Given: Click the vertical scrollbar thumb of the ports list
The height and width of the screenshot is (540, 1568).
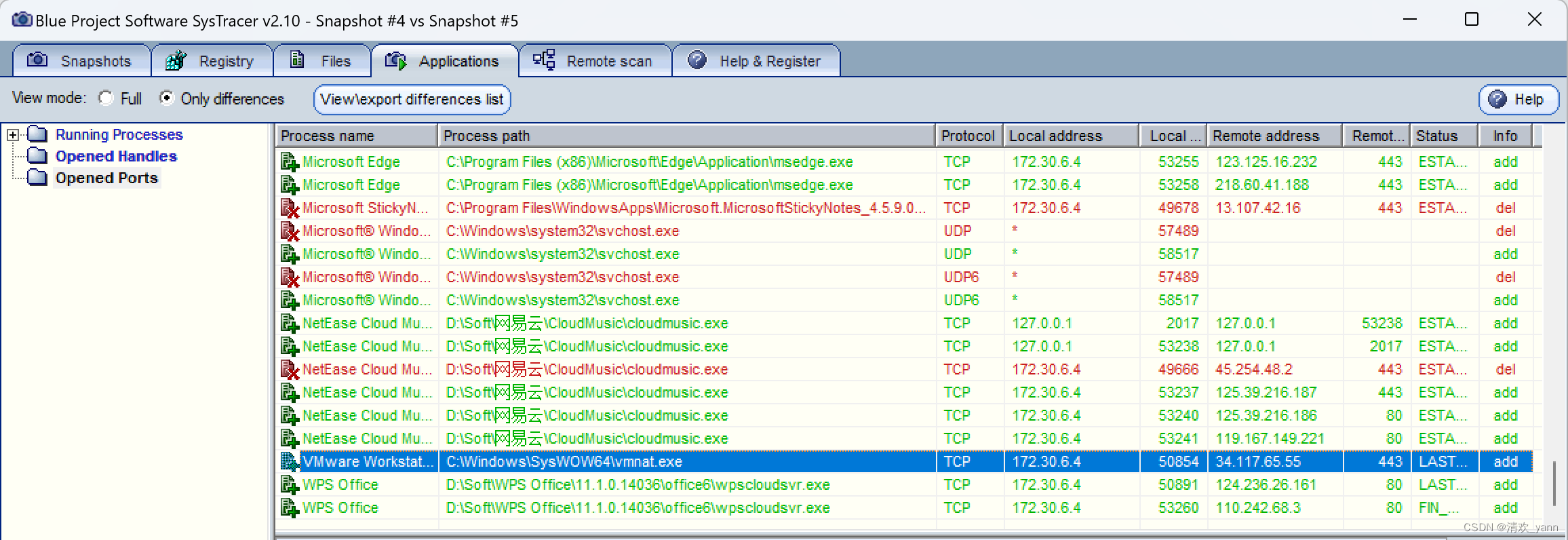Looking at the screenshot, I should tap(1554, 484).
